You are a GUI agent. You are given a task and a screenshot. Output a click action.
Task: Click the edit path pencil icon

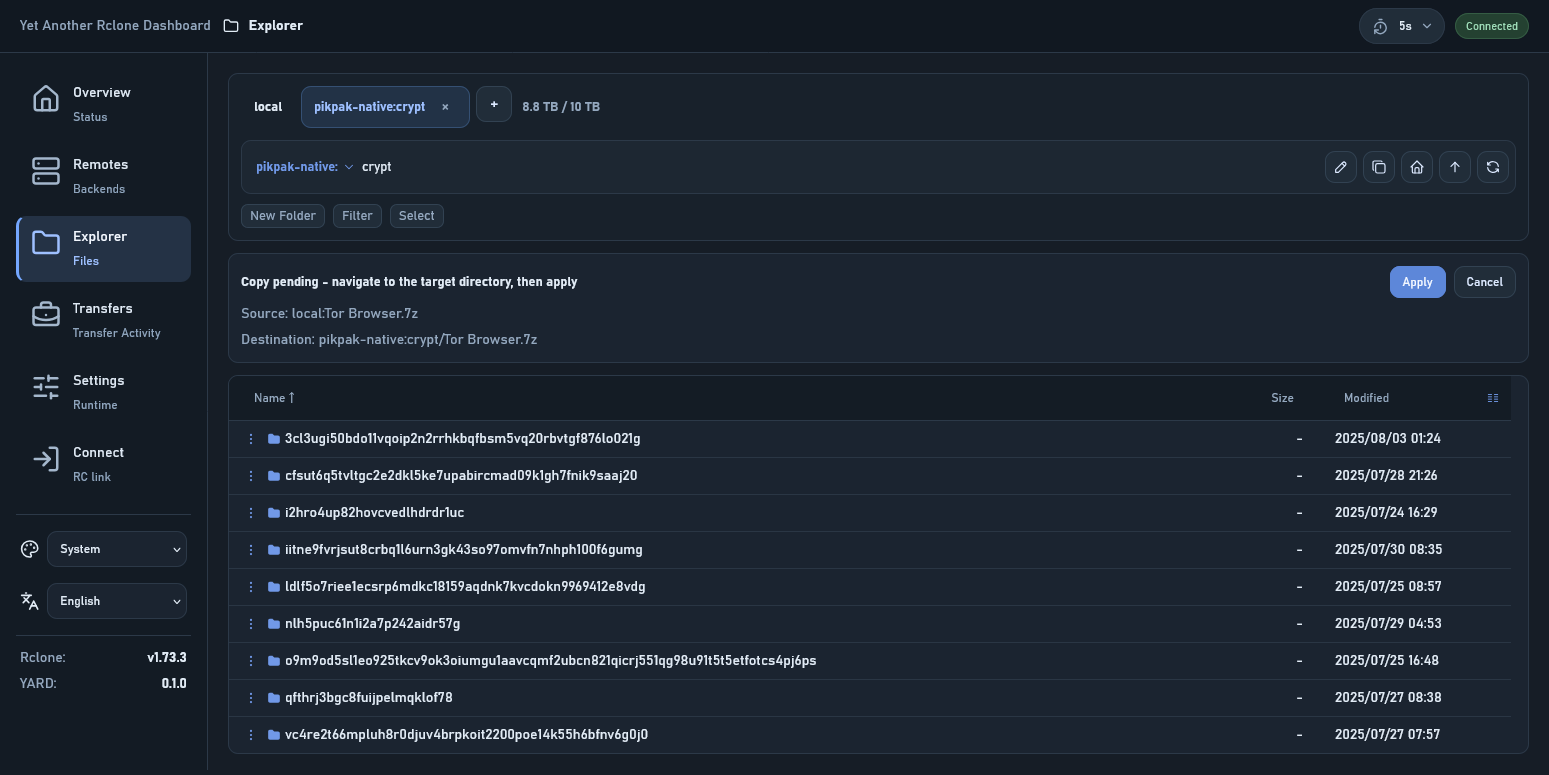(1340, 167)
